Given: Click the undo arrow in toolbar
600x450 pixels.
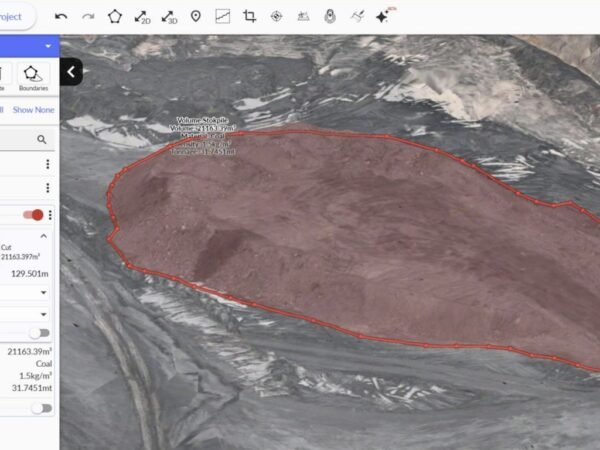Looking at the screenshot, I should (62, 16).
